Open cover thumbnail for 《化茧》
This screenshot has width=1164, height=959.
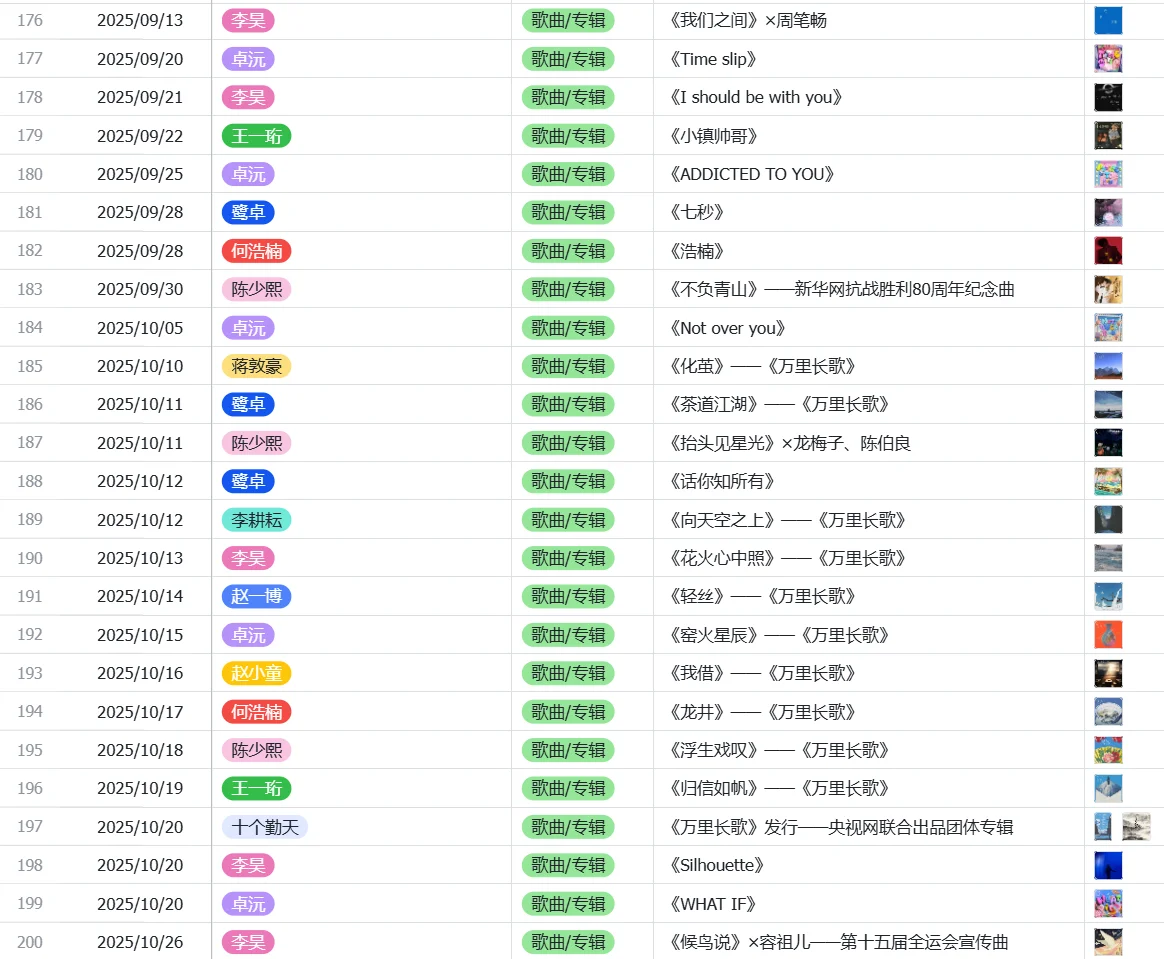click(x=1108, y=366)
